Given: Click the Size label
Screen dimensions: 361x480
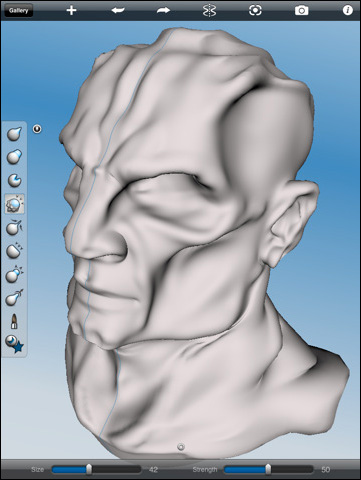Looking at the screenshot, I should 37,470.
